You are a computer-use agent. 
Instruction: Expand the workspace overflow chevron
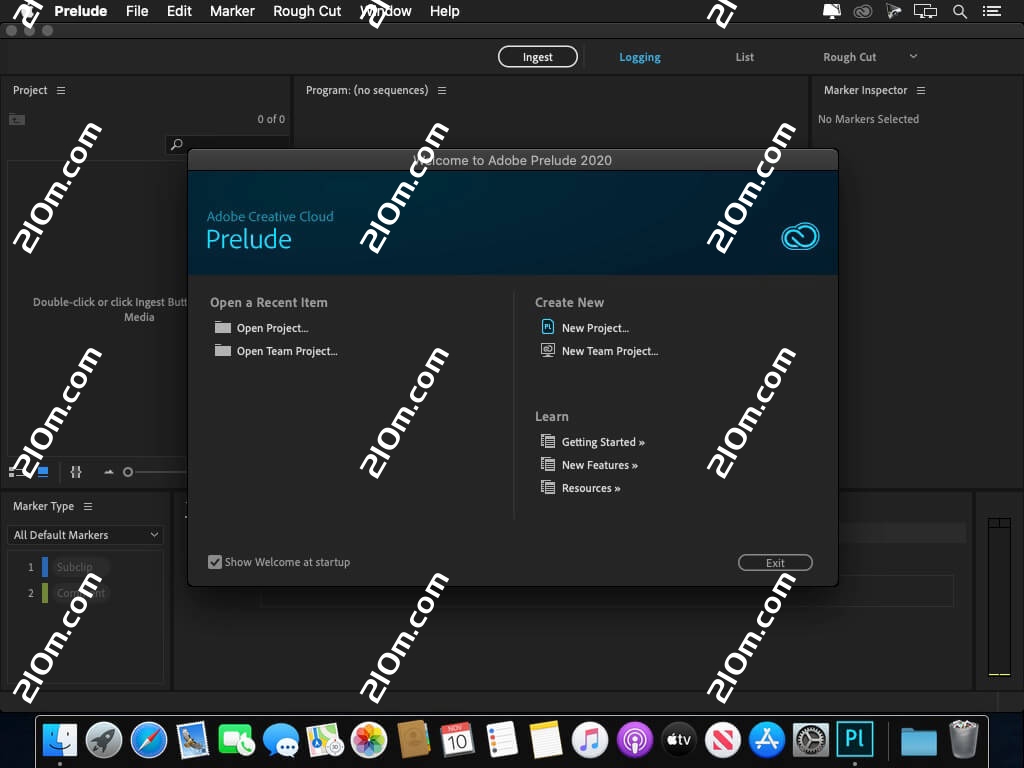tap(913, 56)
